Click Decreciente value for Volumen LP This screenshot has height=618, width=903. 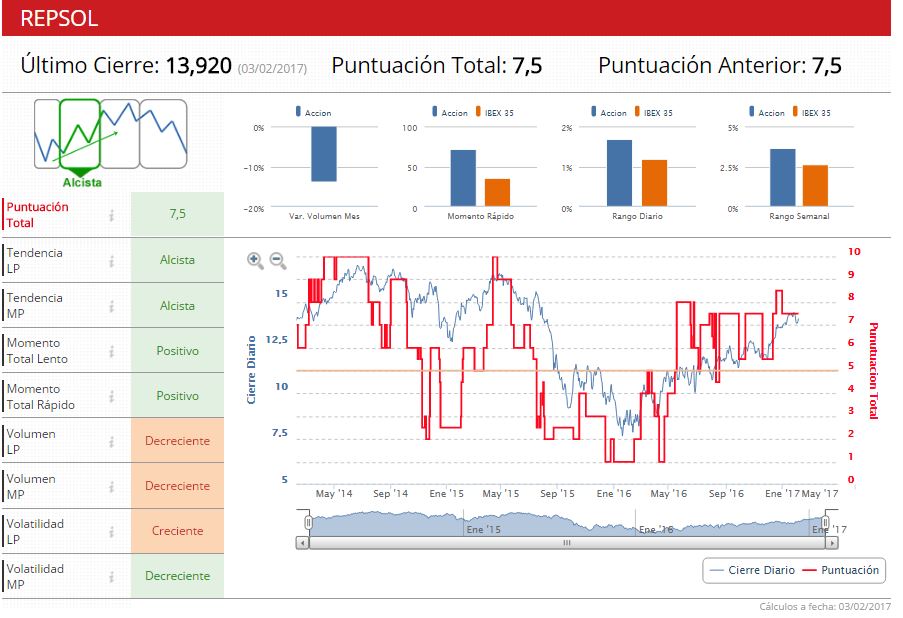177,441
